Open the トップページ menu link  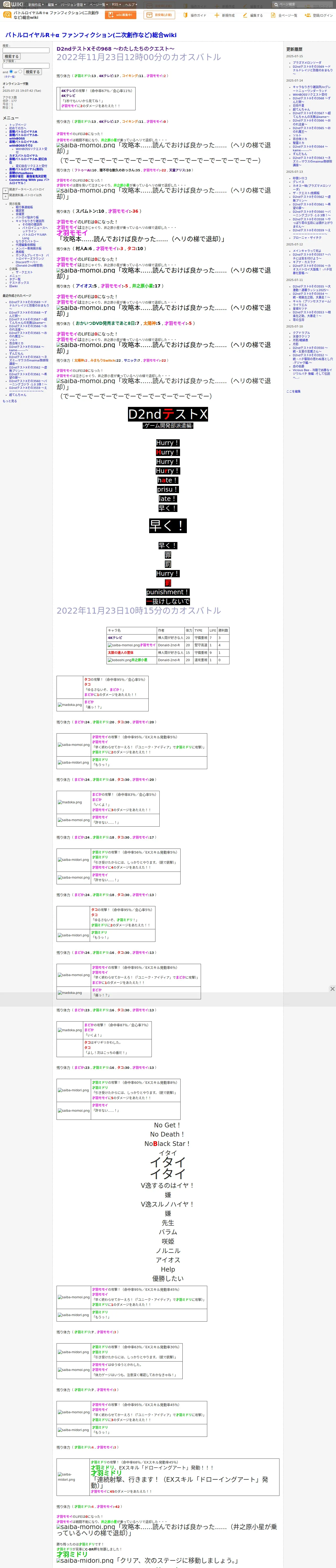(18, 125)
